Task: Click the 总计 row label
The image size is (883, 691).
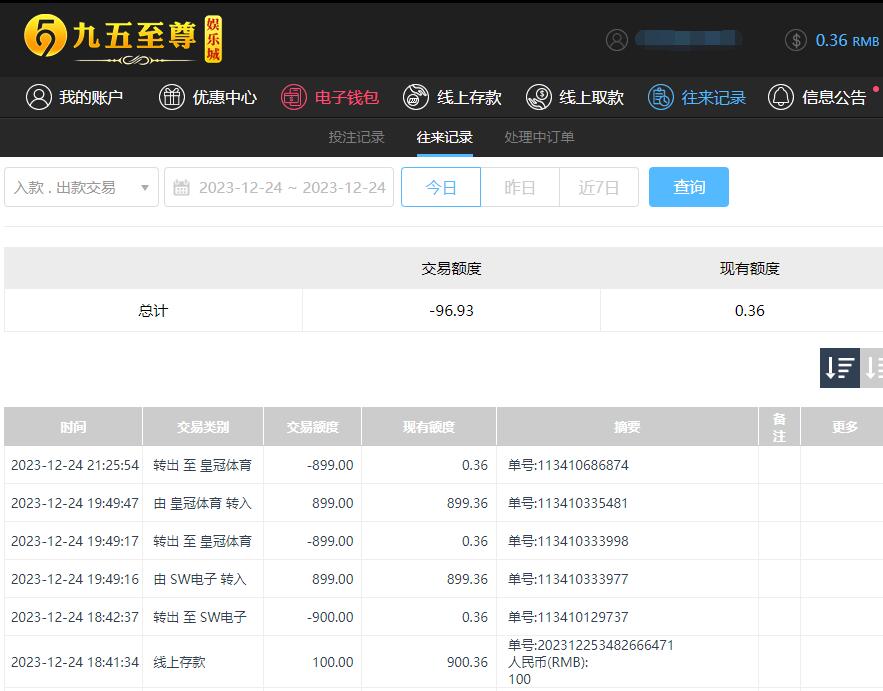Action: pyautogui.click(x=153, y=310)
